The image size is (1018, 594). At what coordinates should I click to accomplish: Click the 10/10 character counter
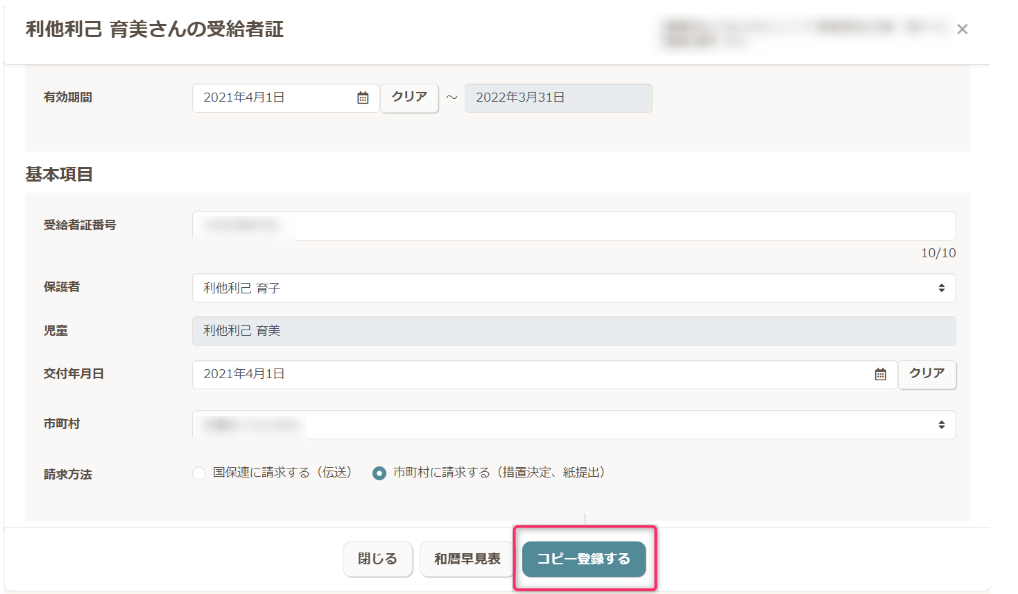tap(937, 253)
